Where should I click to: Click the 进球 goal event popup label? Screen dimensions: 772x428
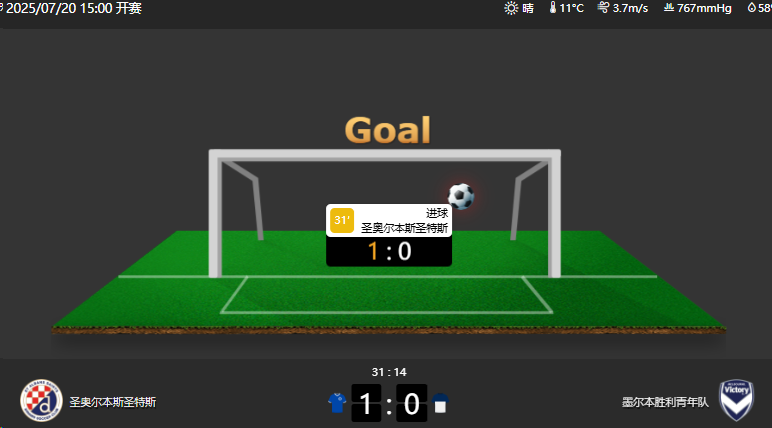[437, 213]
